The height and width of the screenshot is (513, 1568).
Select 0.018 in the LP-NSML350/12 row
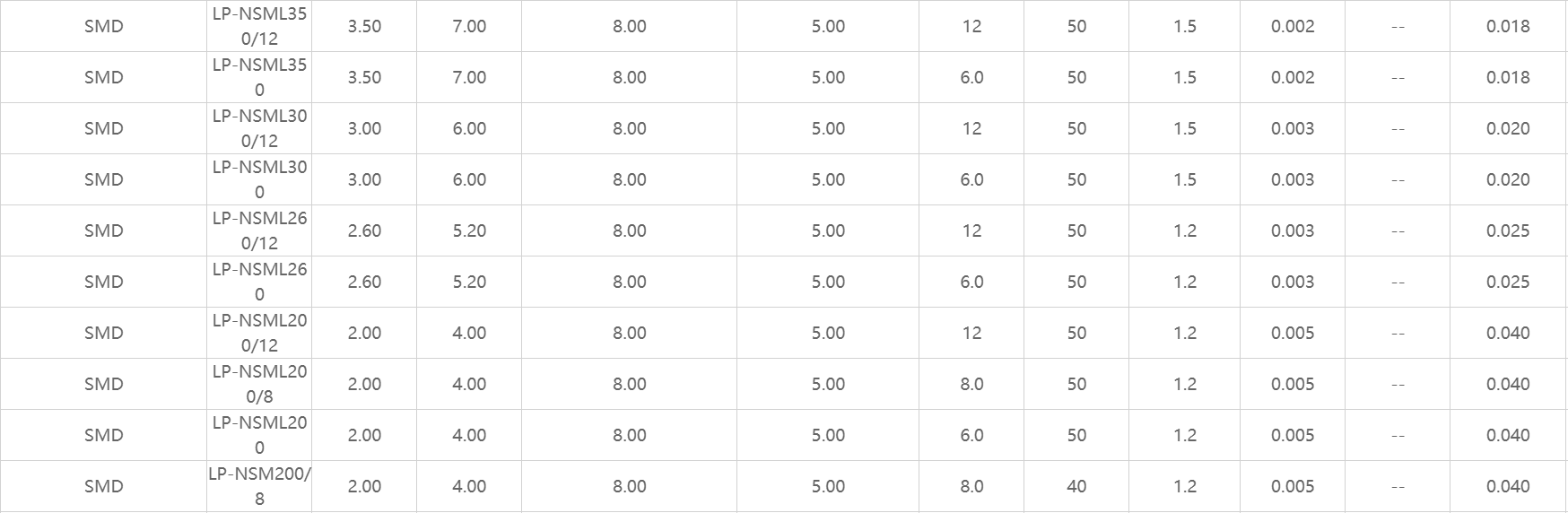tap(1507, 26)
